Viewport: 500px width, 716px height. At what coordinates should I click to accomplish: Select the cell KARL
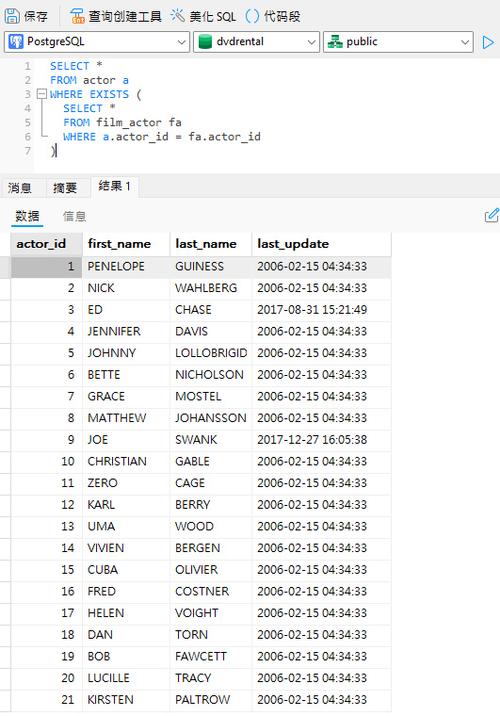tap(126, 505)
